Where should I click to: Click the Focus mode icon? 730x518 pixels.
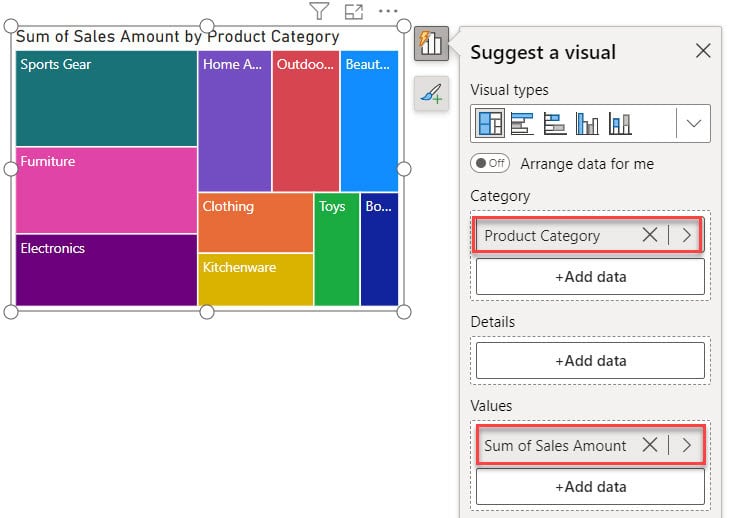354,11
